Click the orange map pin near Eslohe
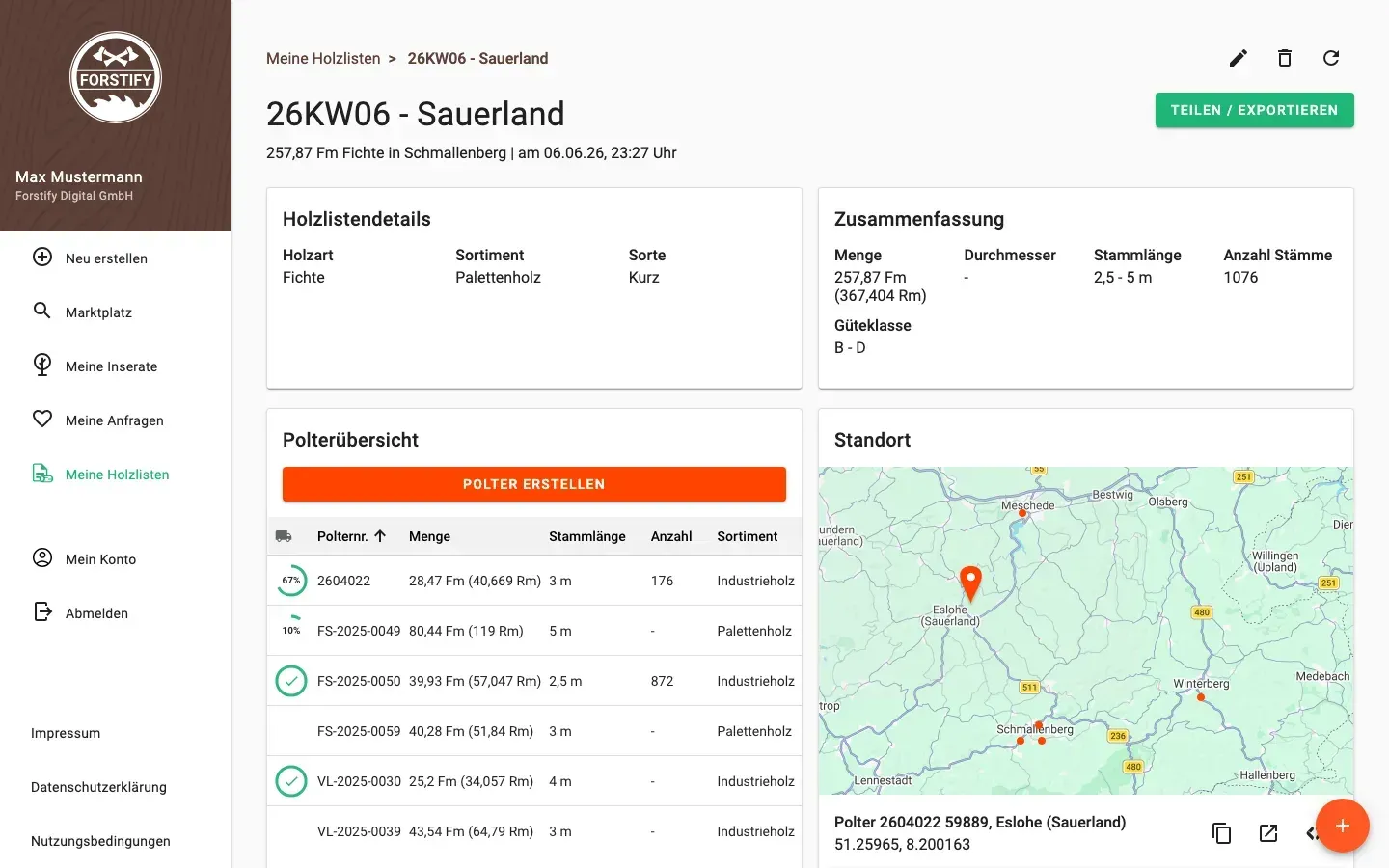The width and height of the screenshot is (1389, 868). 970,583
